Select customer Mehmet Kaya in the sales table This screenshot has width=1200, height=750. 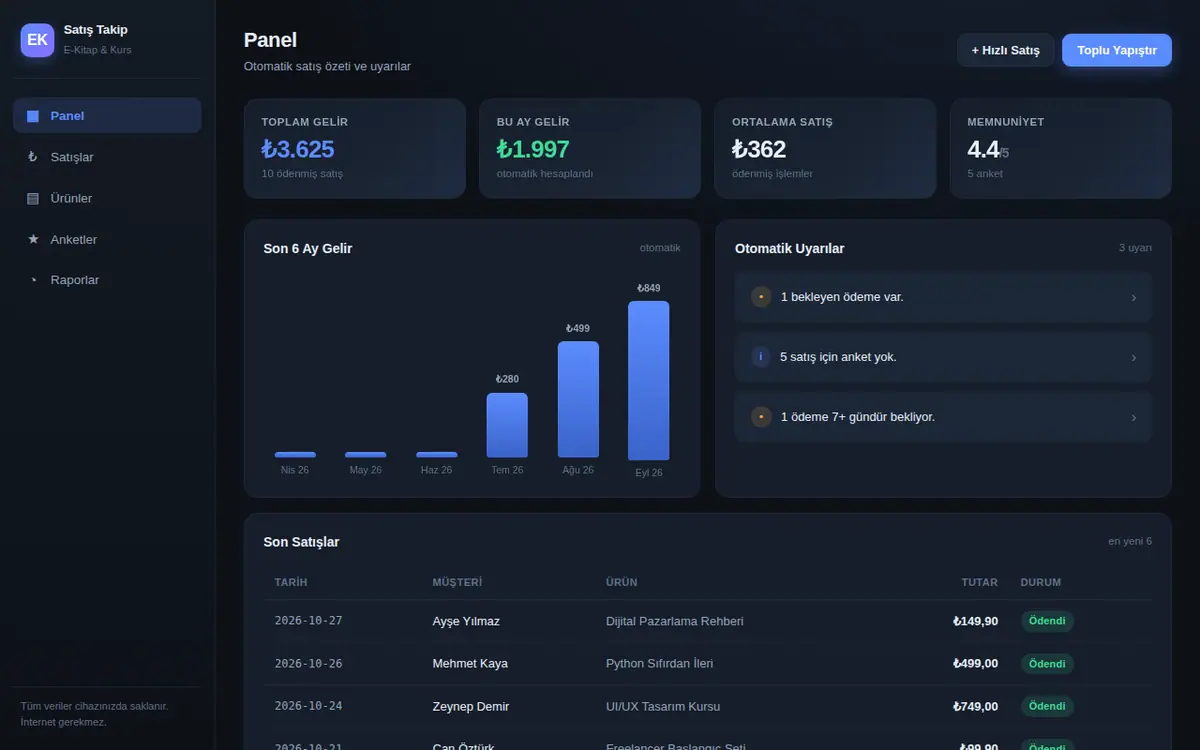click(x=470, y=664)
